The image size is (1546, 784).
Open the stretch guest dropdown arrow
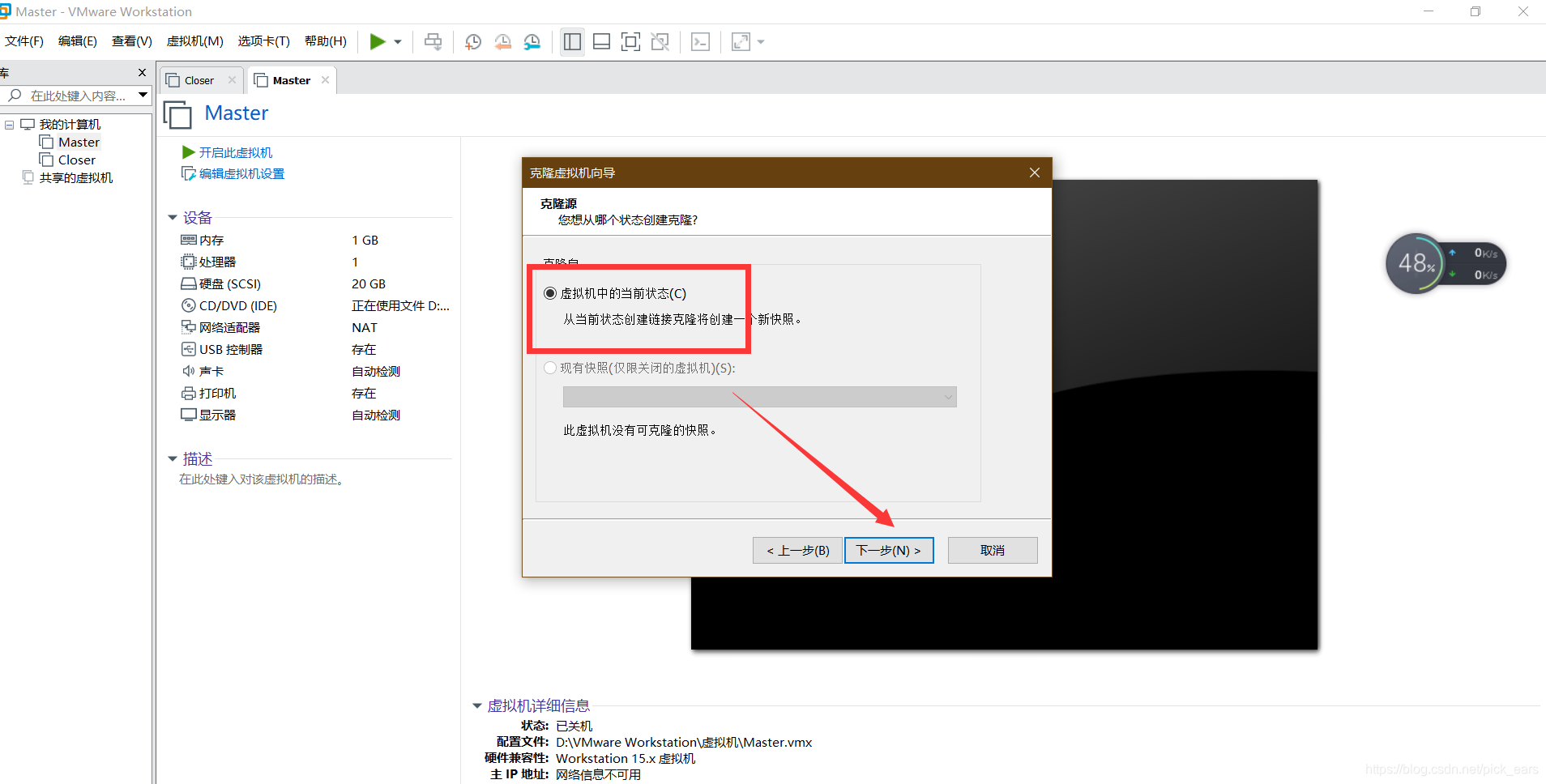click(x=761, y=42)
